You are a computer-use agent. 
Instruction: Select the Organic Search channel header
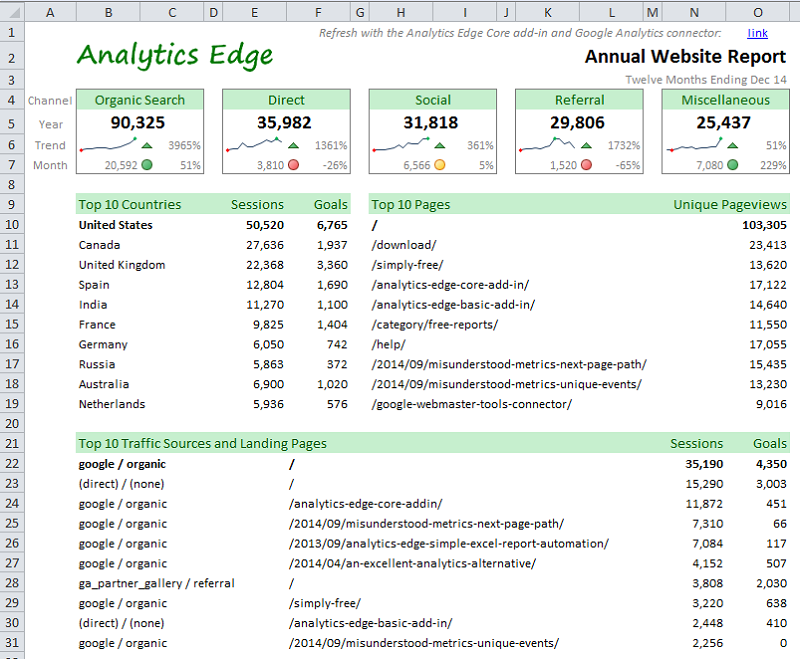pyautogui.click(x=140, y=100)
